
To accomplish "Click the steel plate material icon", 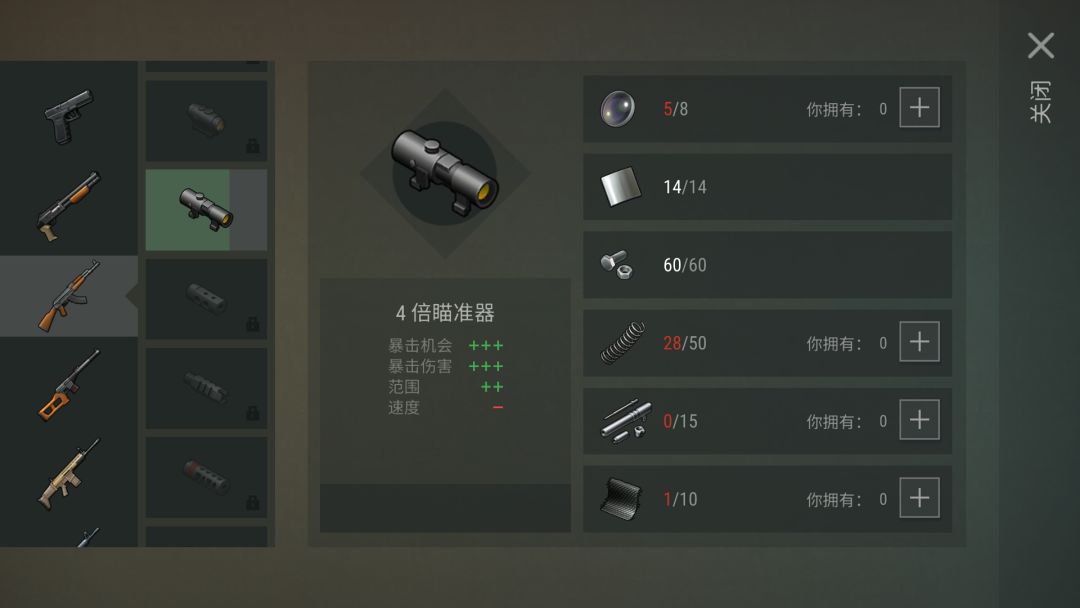I will coord(621,187).
